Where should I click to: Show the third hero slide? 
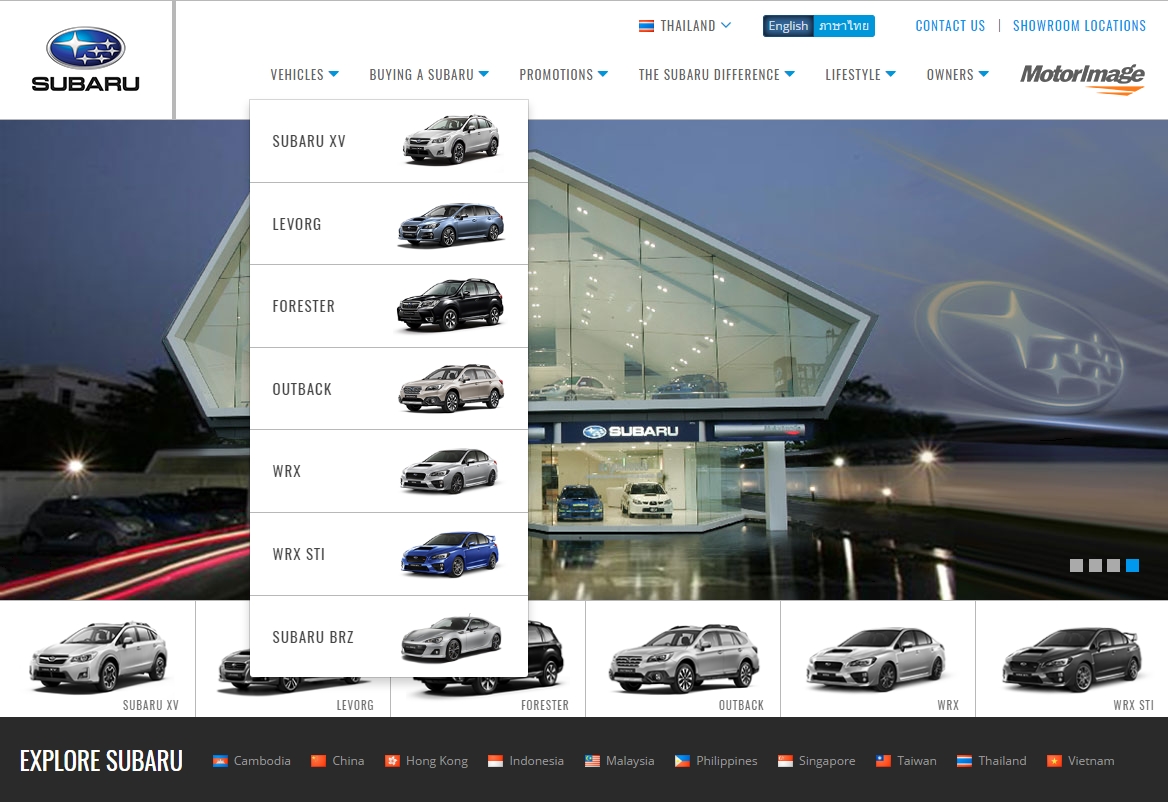point(1114,565)
